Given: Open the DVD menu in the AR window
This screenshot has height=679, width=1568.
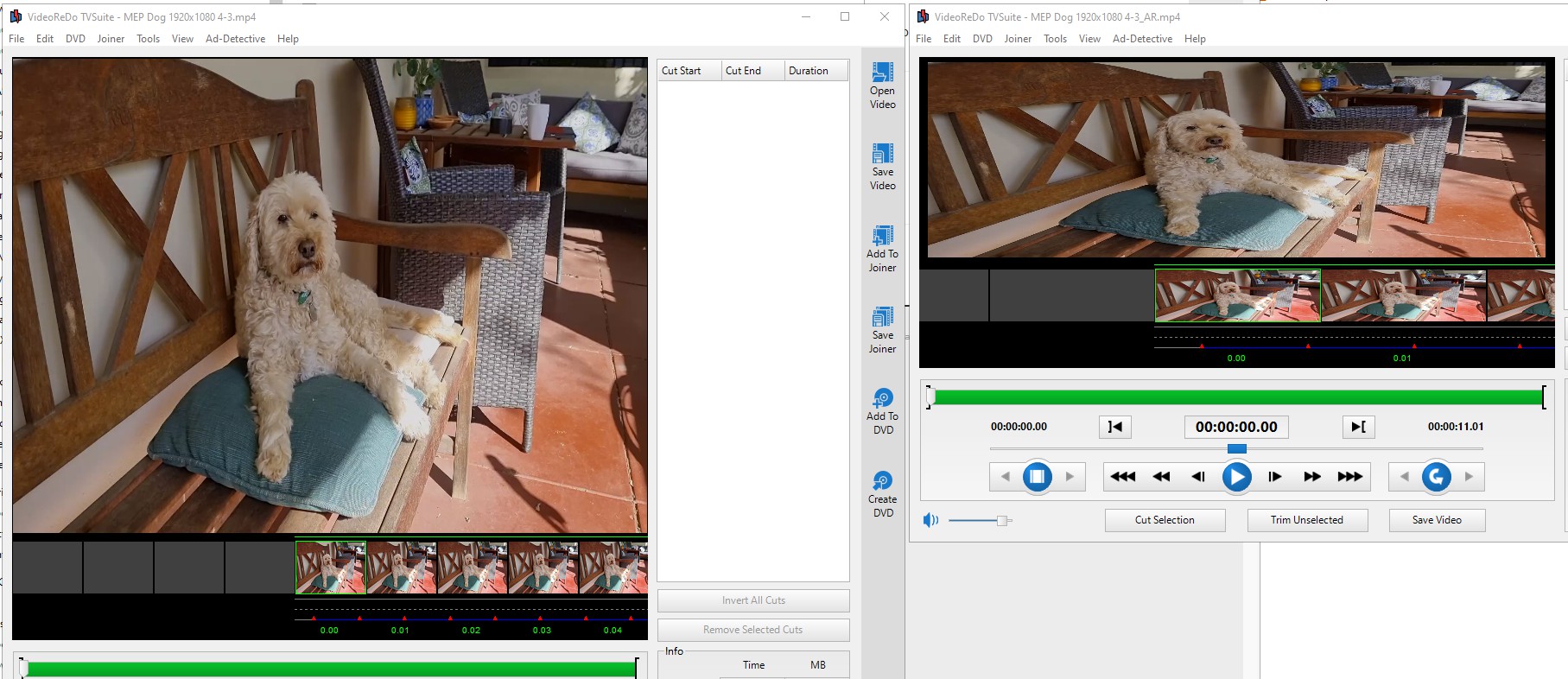Looking at the screenshot, I should tap(982, 39).
